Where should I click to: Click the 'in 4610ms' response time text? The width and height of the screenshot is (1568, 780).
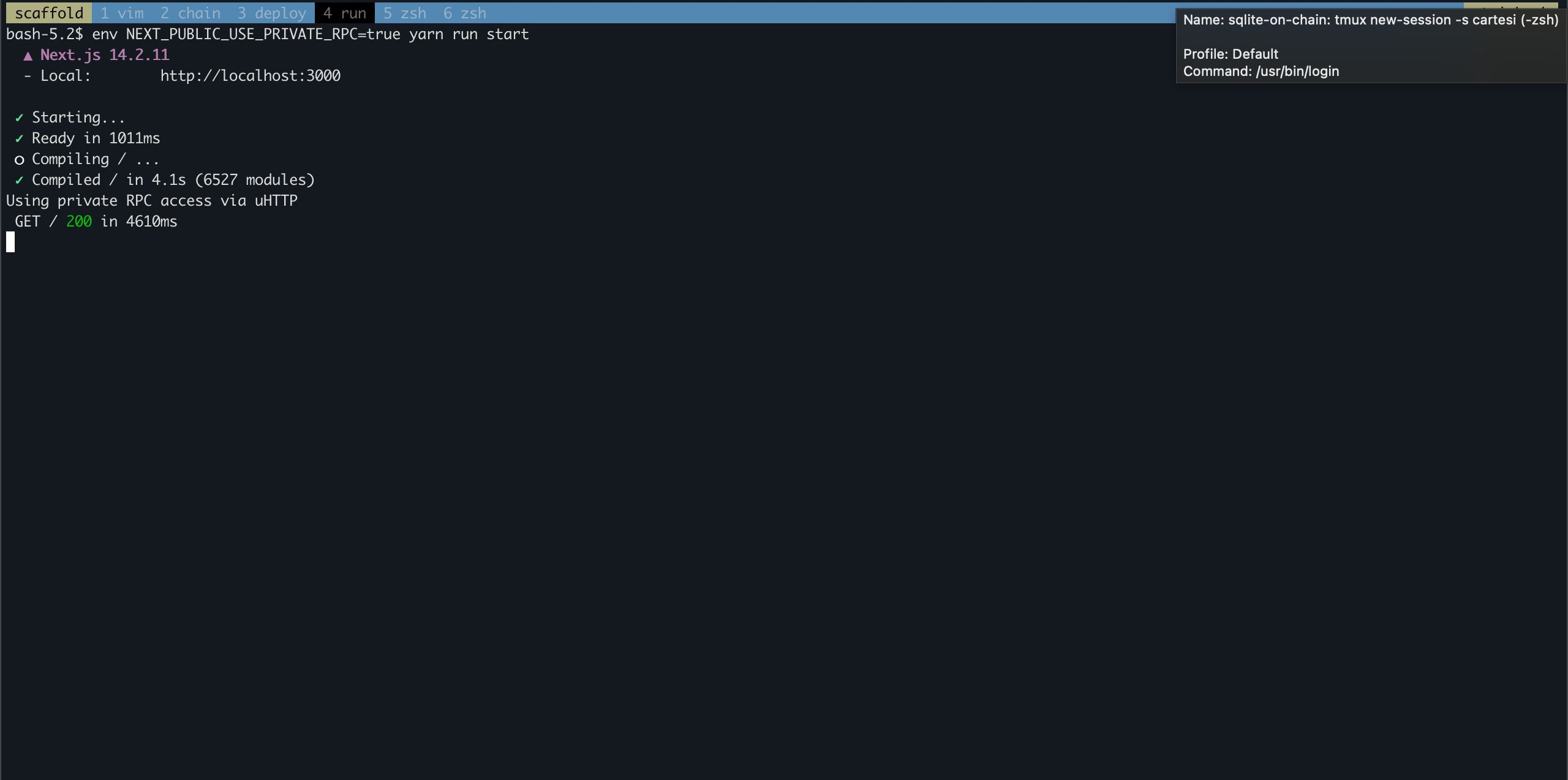[x=139, y=221]
